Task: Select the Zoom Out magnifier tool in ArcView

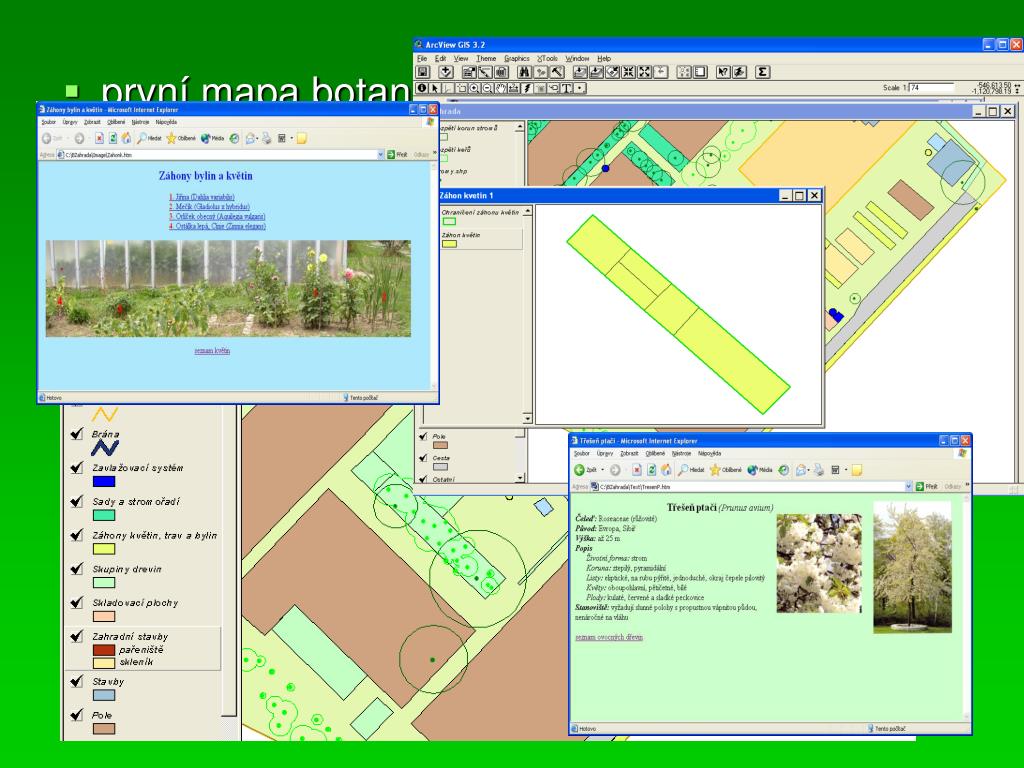Action: pos(487,88)
